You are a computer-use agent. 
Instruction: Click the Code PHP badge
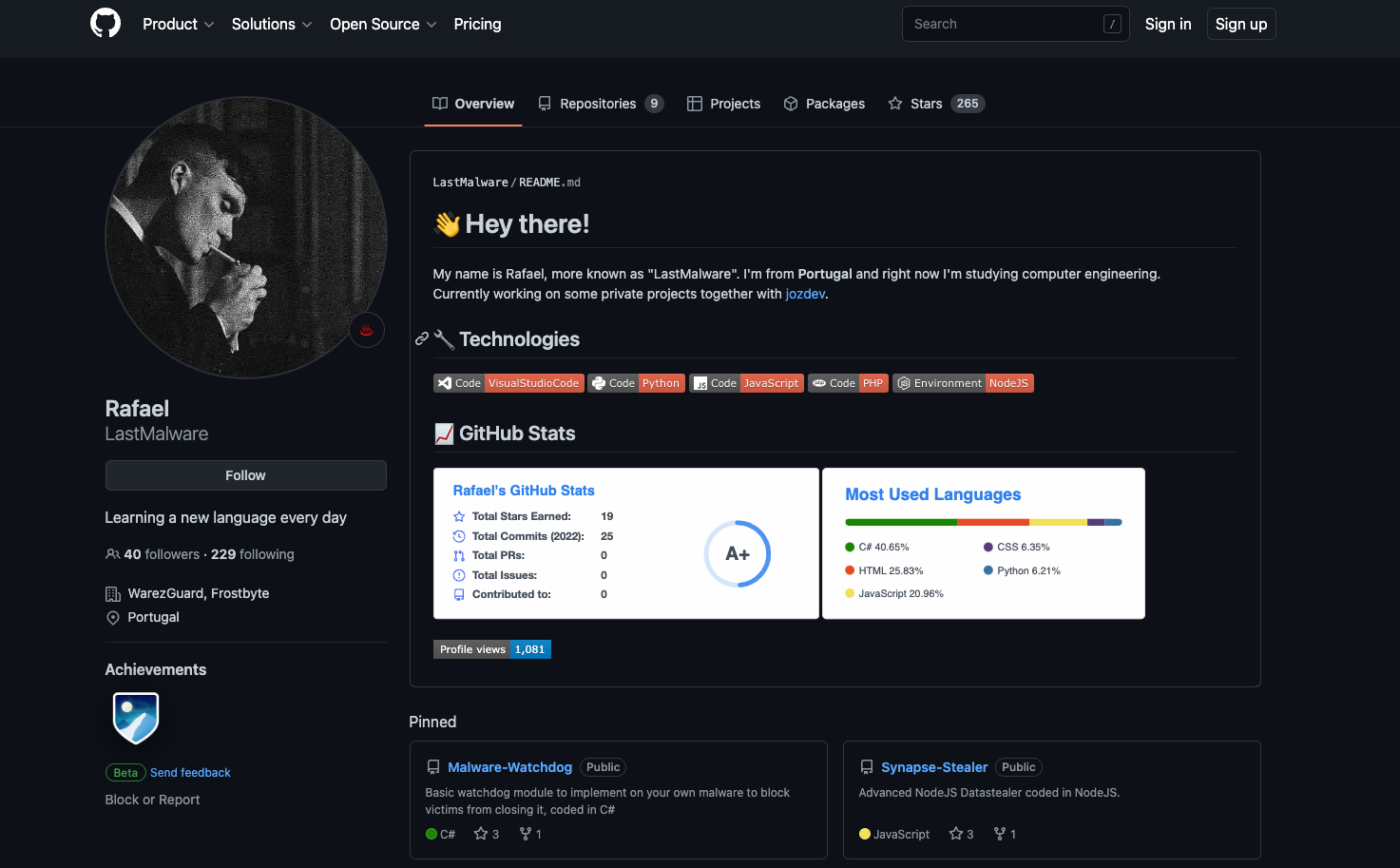point(848,383)
